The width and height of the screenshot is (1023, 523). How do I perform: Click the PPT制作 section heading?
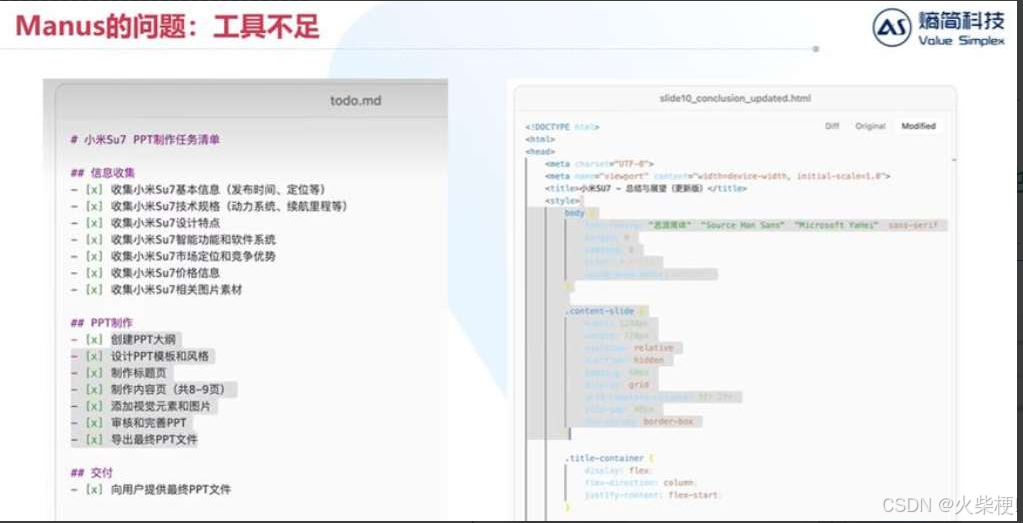point(102,323)
